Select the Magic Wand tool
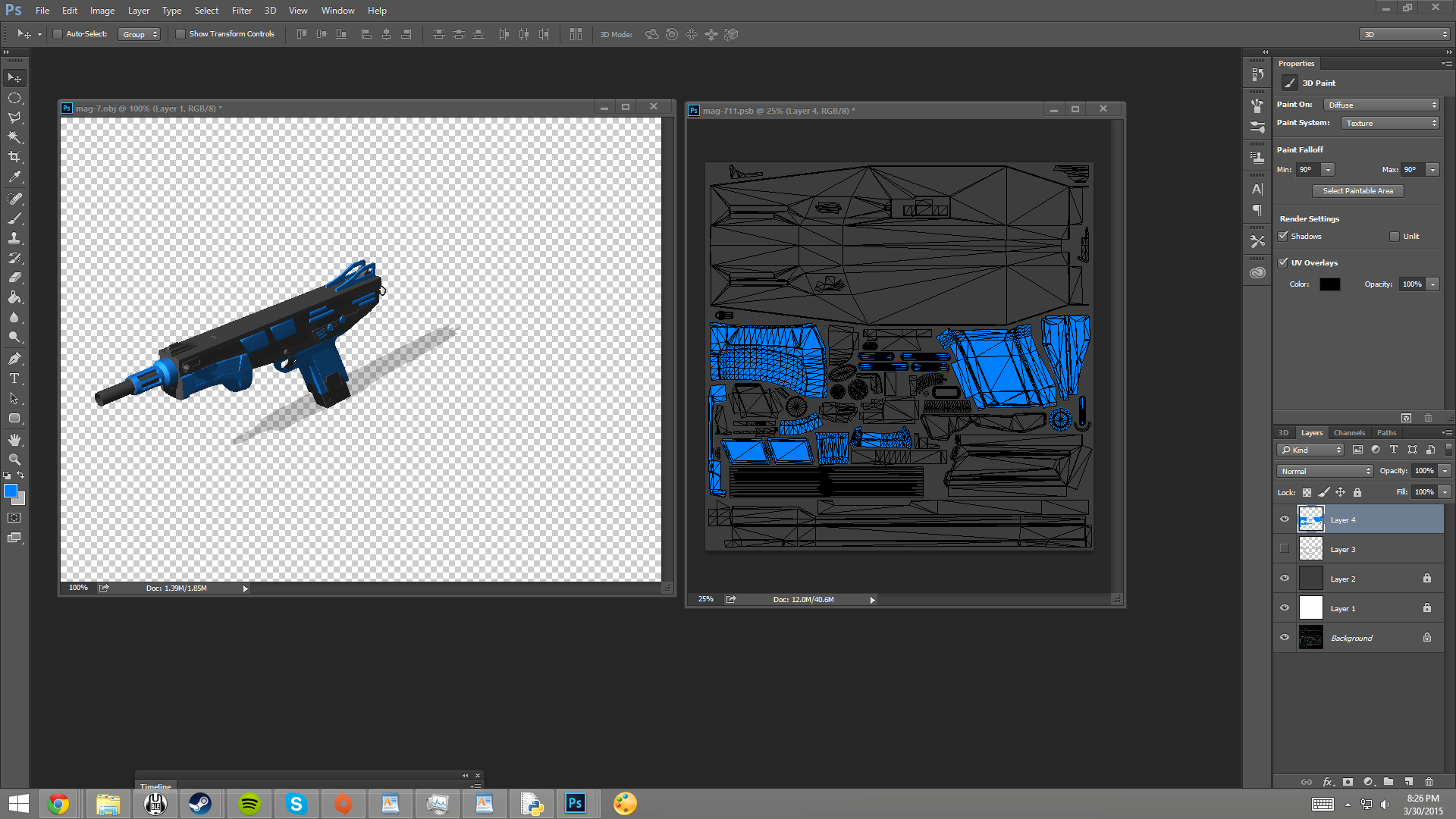Viewport: 1456px width, 819px height. pos(14,137)
